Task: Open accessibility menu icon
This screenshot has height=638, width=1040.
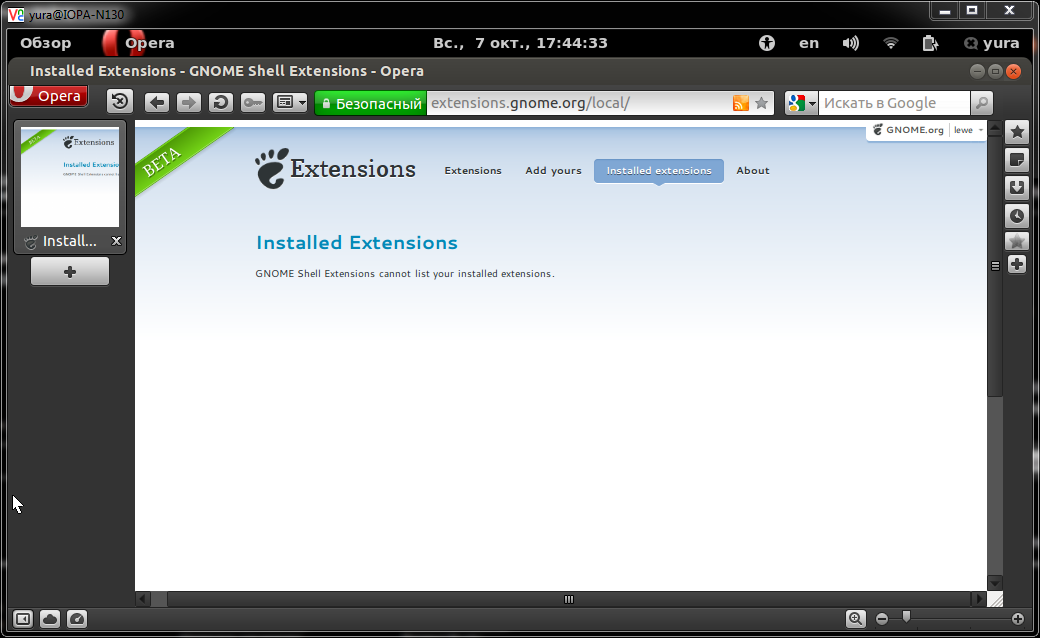Action: (x=767, y=43)
